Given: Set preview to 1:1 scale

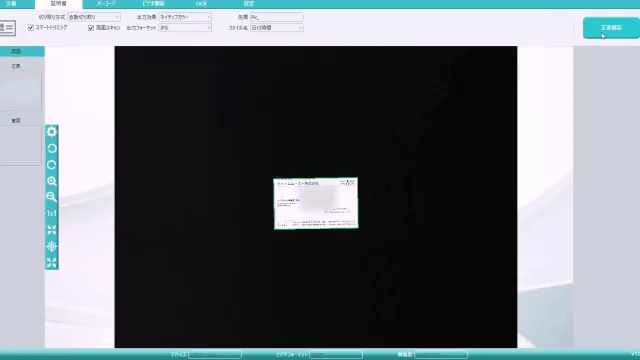Looking at the screenshot, I should pos(51,213).
